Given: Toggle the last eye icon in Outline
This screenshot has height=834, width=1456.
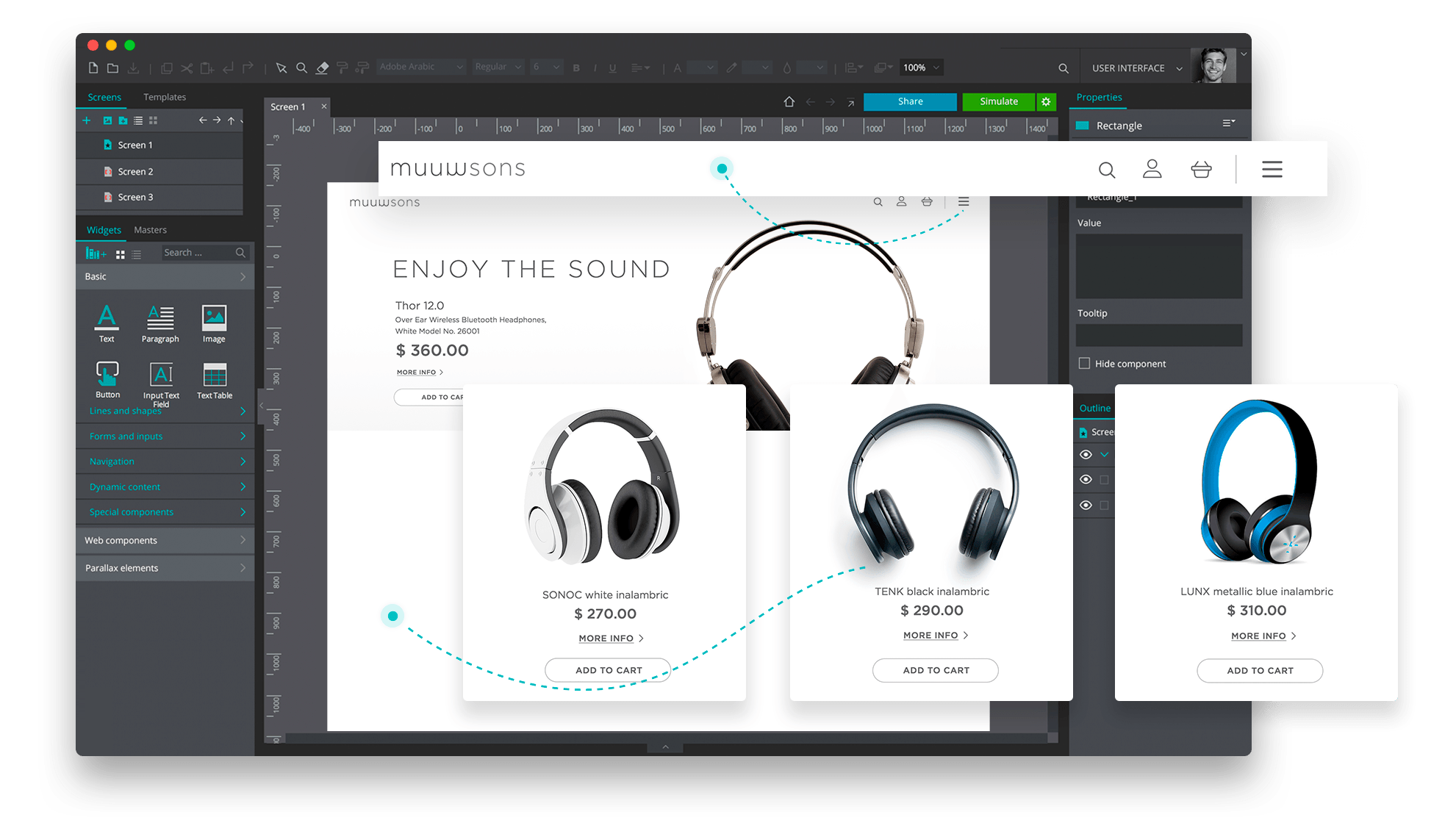Looking at the screenshot, I should [x=1086, y=505].
